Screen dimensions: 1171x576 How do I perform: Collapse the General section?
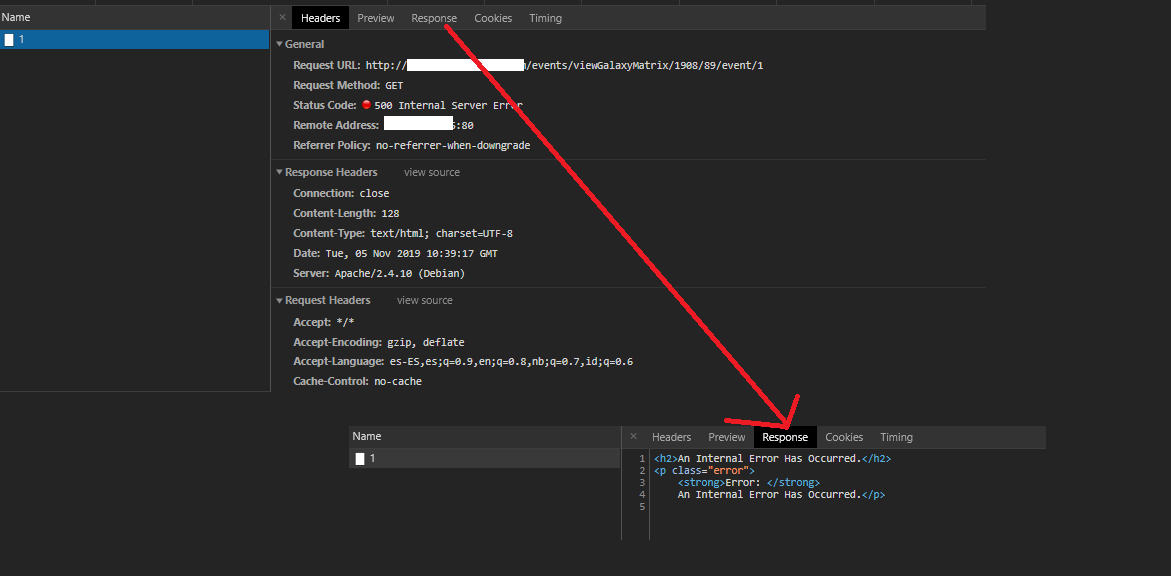[279, 44]
